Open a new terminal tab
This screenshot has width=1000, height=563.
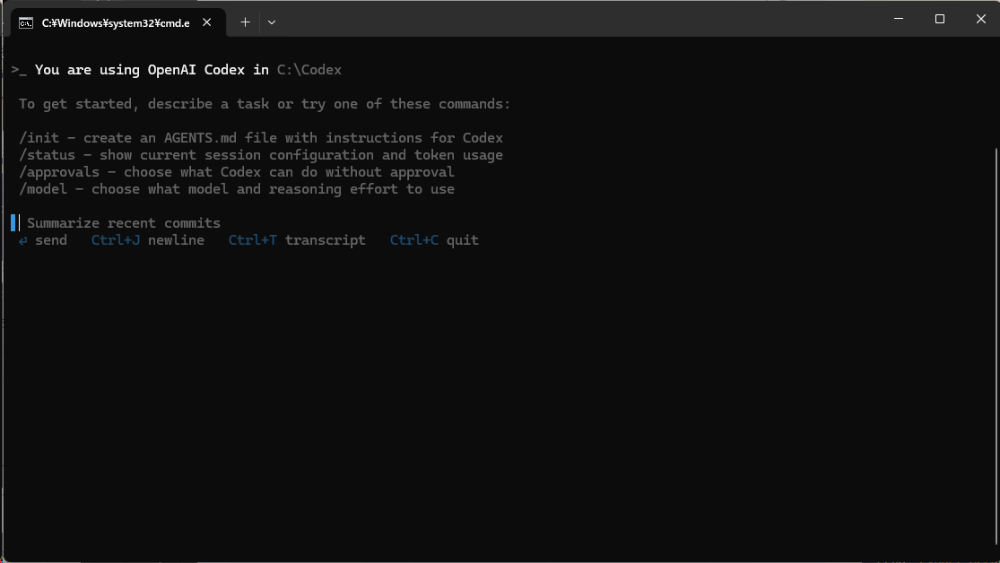(x=245, y=22)
